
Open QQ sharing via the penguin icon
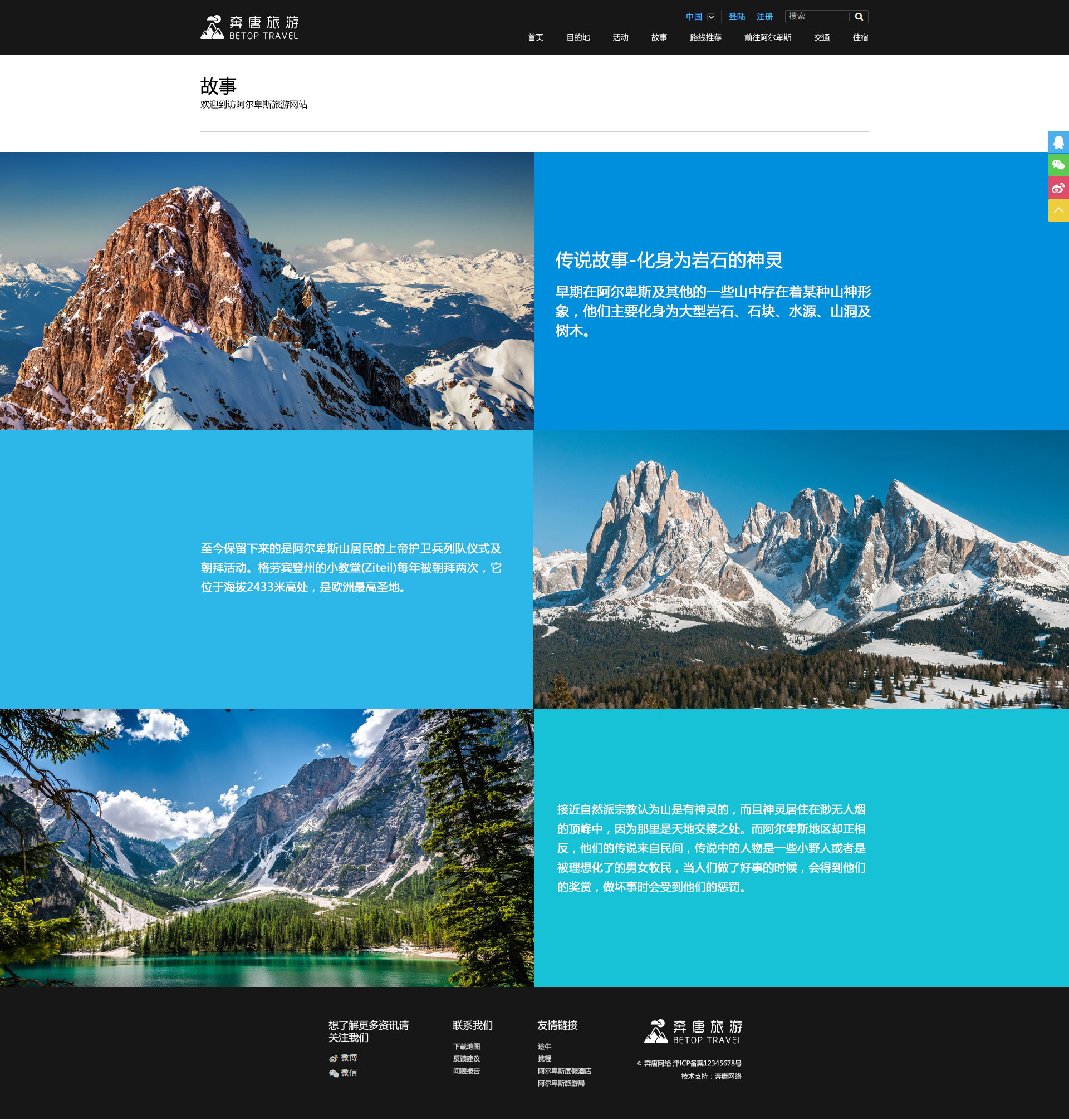(1058, 141)
